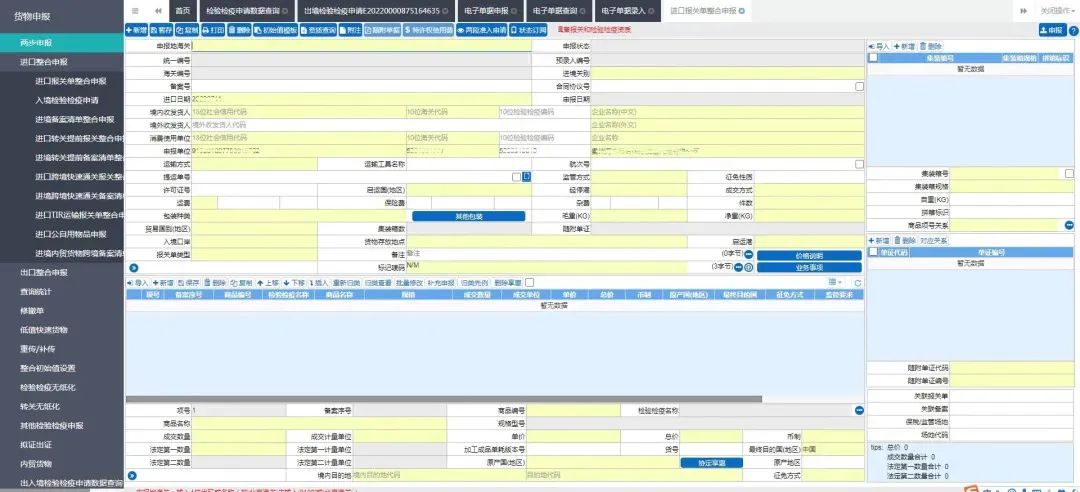Open 入境检验检疫申请 in the sidebar
This screenshot has width=1080, height=492.
pos(67,100)
